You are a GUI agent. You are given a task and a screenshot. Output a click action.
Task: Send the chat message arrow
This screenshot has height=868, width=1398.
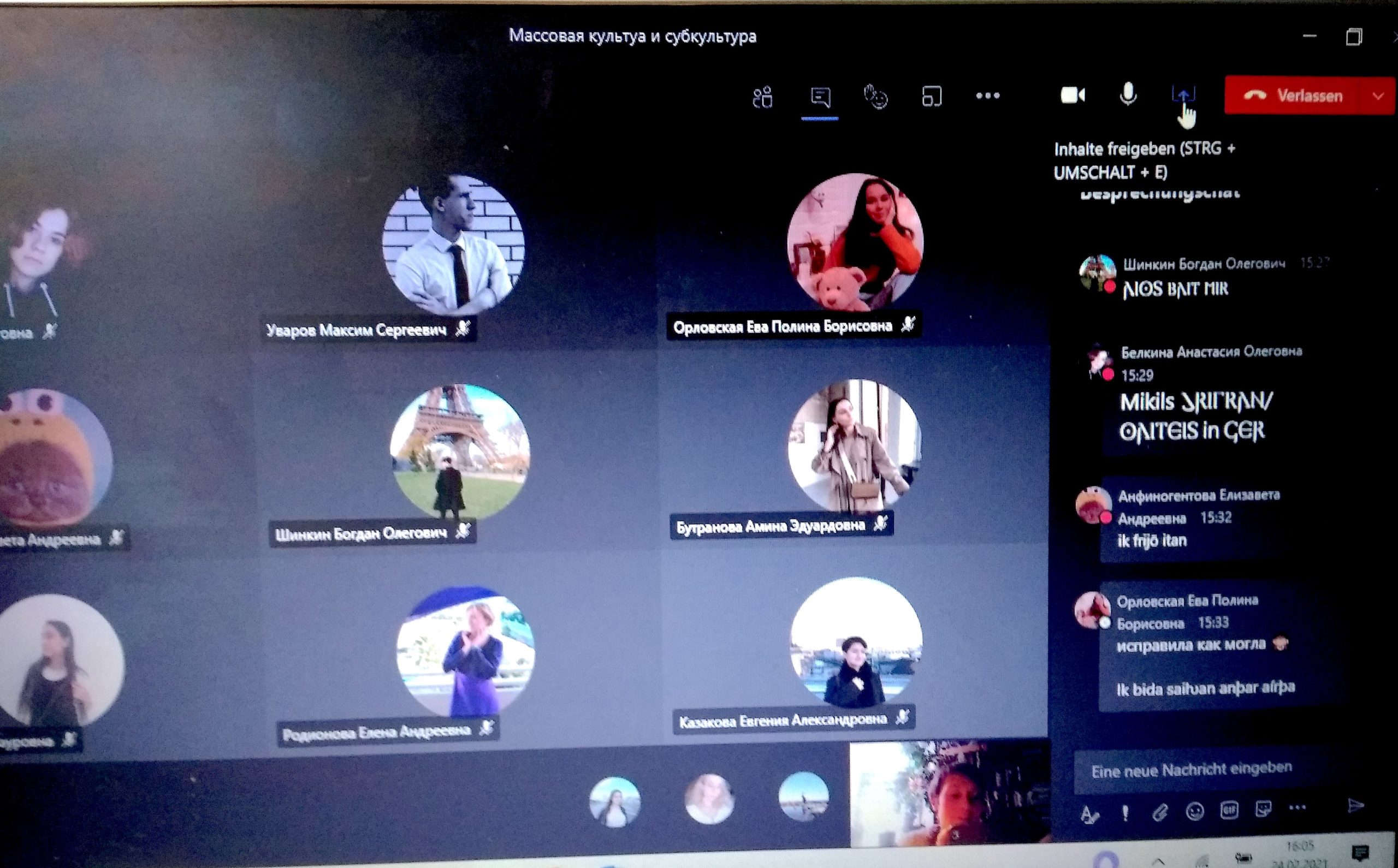tap(1355, 805)
